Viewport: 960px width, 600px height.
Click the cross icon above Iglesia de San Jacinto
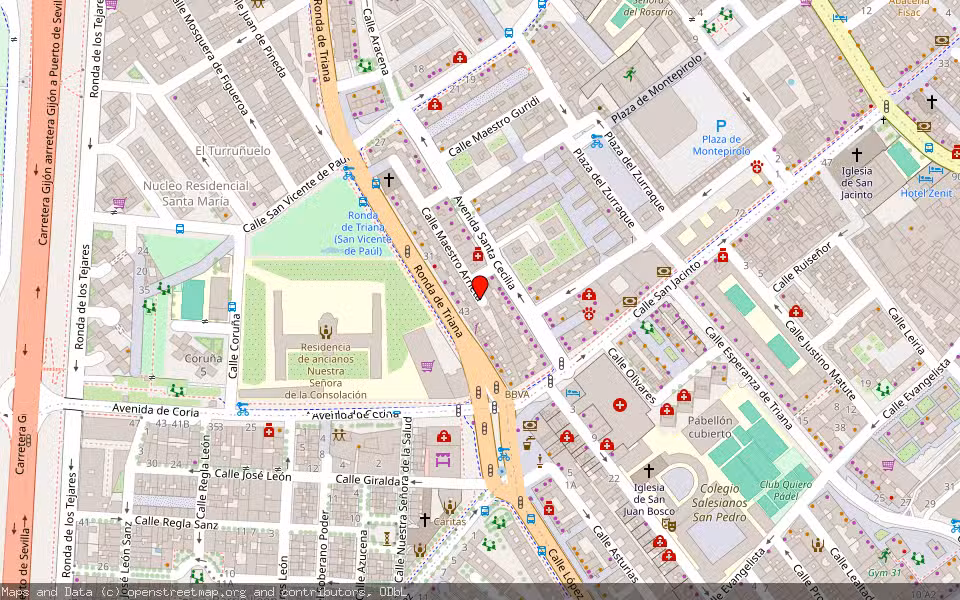857,154
